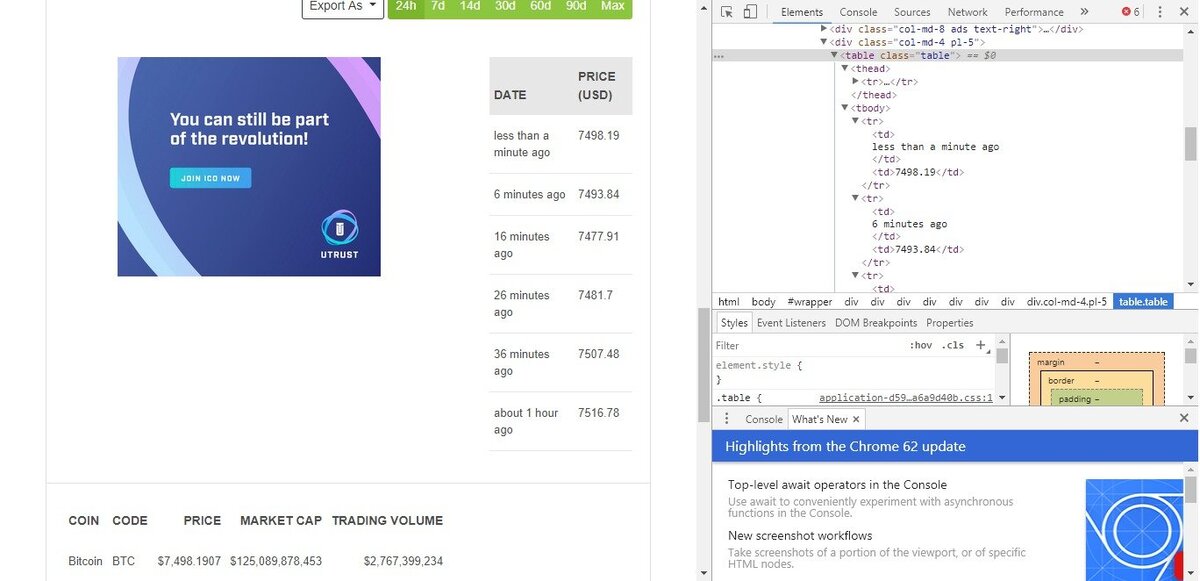Open the Sources tab
This screenshot has width=1200, height=581.
[x=912, y=12]
